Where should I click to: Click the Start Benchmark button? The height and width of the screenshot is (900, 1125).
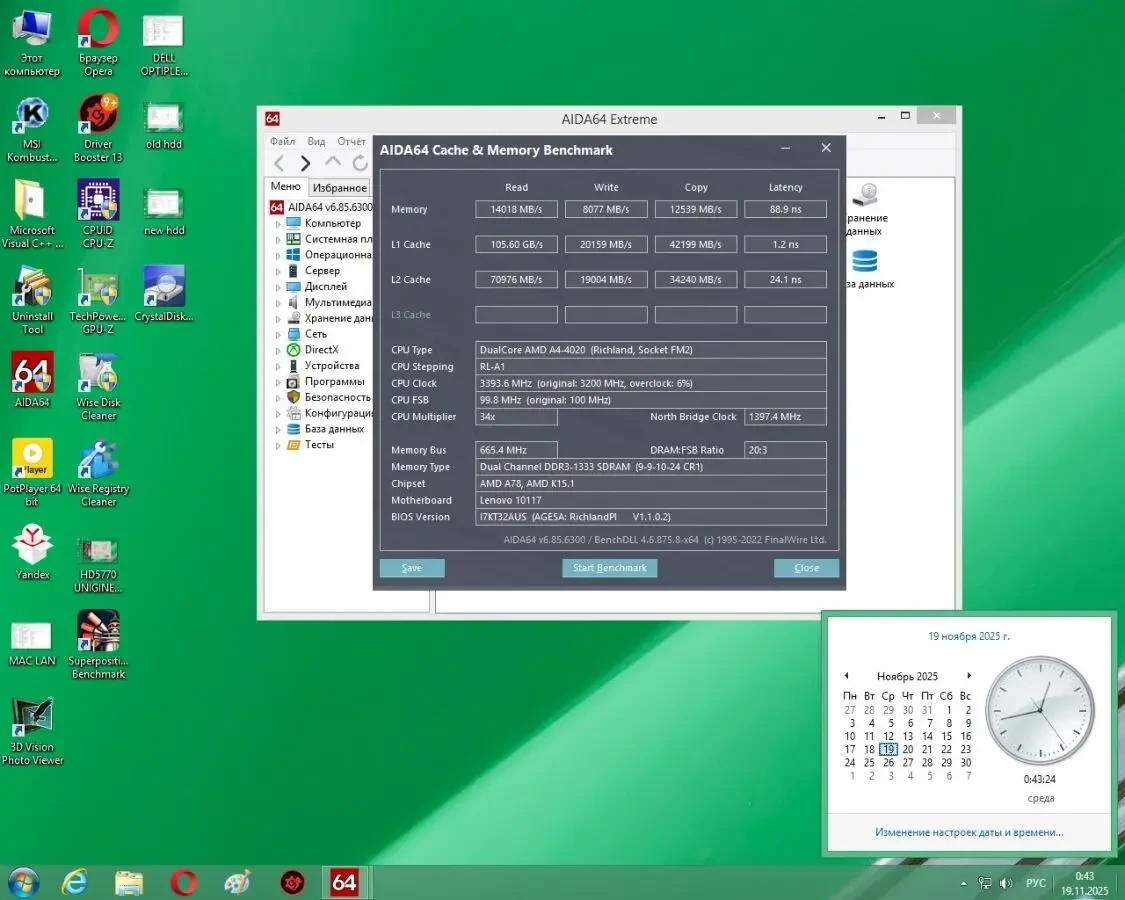(609, 568)
